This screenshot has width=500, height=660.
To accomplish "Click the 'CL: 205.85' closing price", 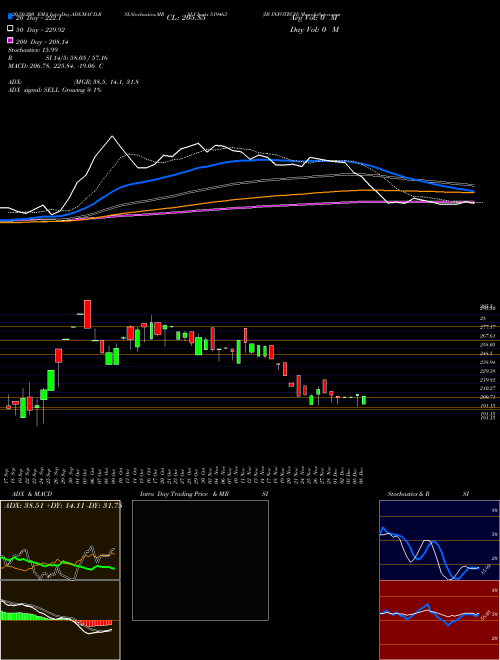I will click(x=186, y=18).
